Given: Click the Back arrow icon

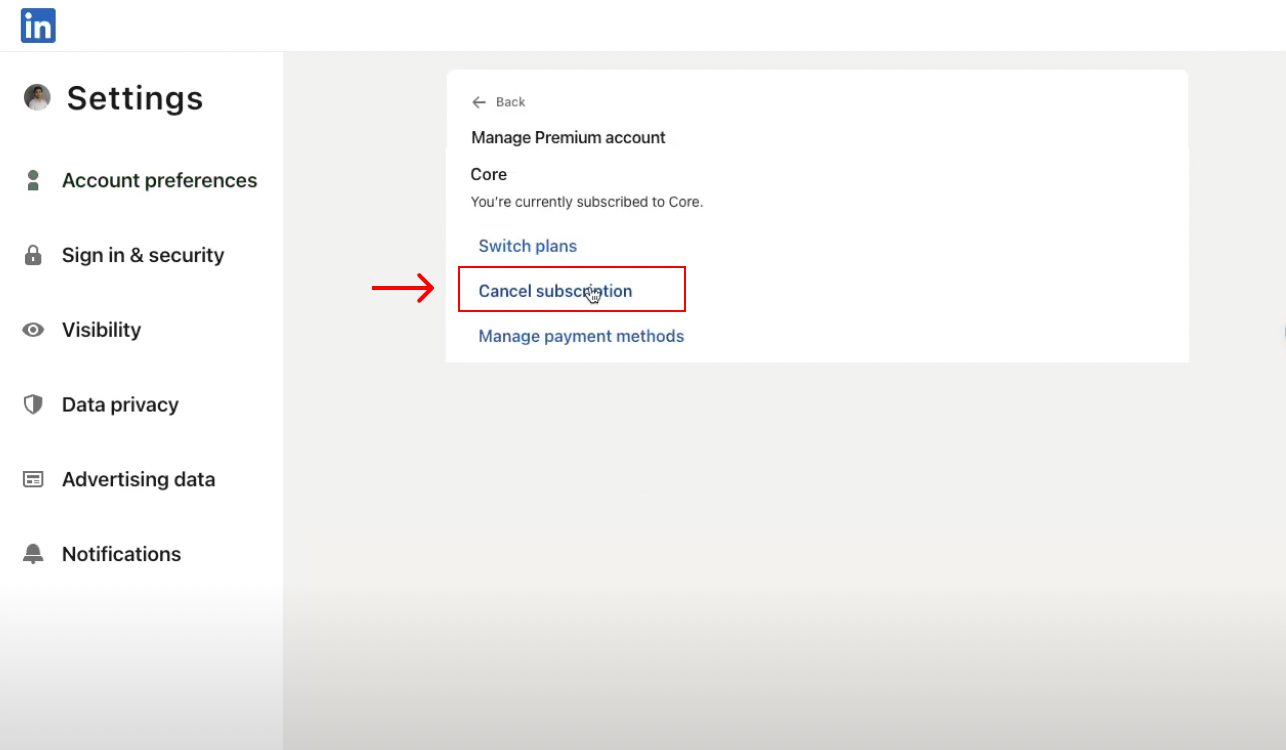Looking at the screenshot, I should click(479, 102).
